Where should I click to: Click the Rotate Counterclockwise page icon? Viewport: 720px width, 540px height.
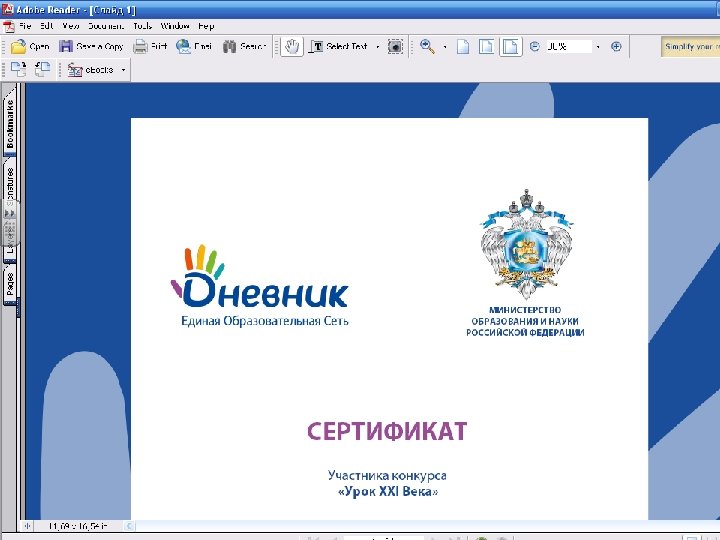(42, 70)
